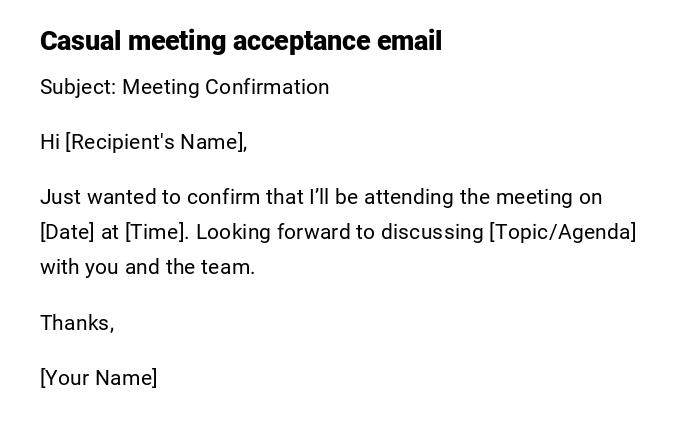Click the "Thanks," sign-off line
This screenshot has height=440, width=700.
(77, 323)
